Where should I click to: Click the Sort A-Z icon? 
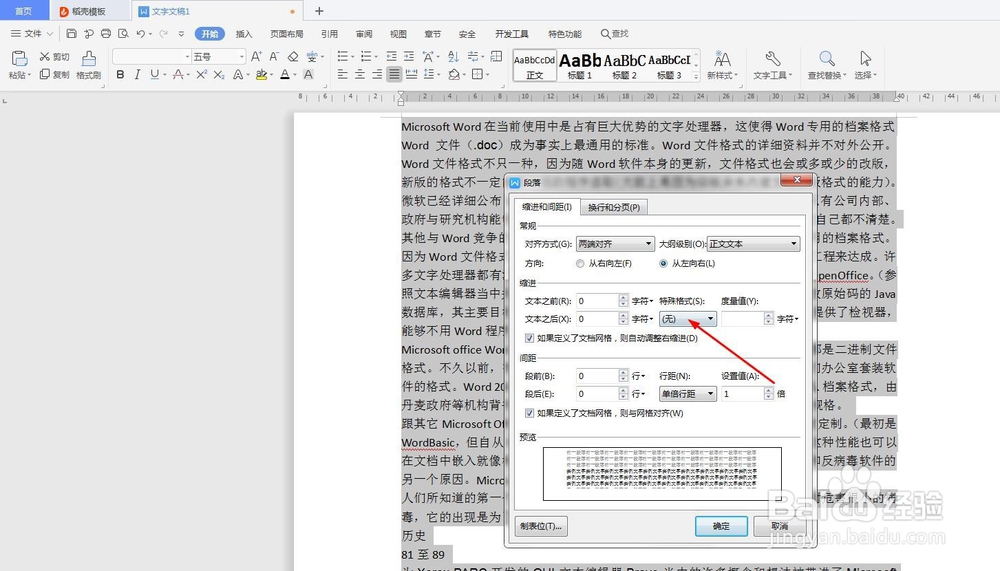tap(453, 57)
